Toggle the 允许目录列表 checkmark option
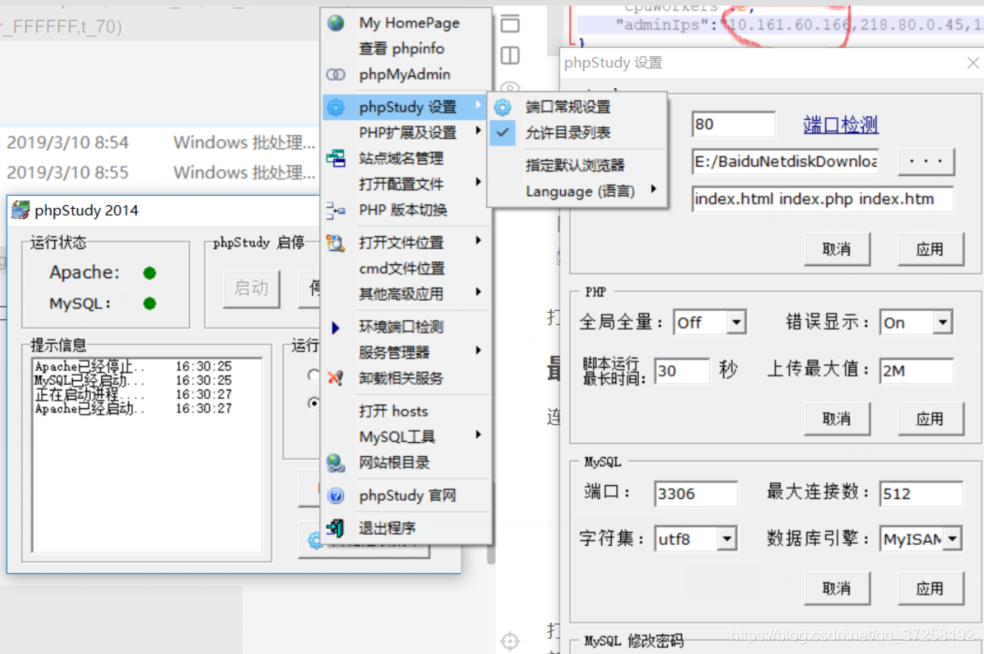 pos(503,132)
